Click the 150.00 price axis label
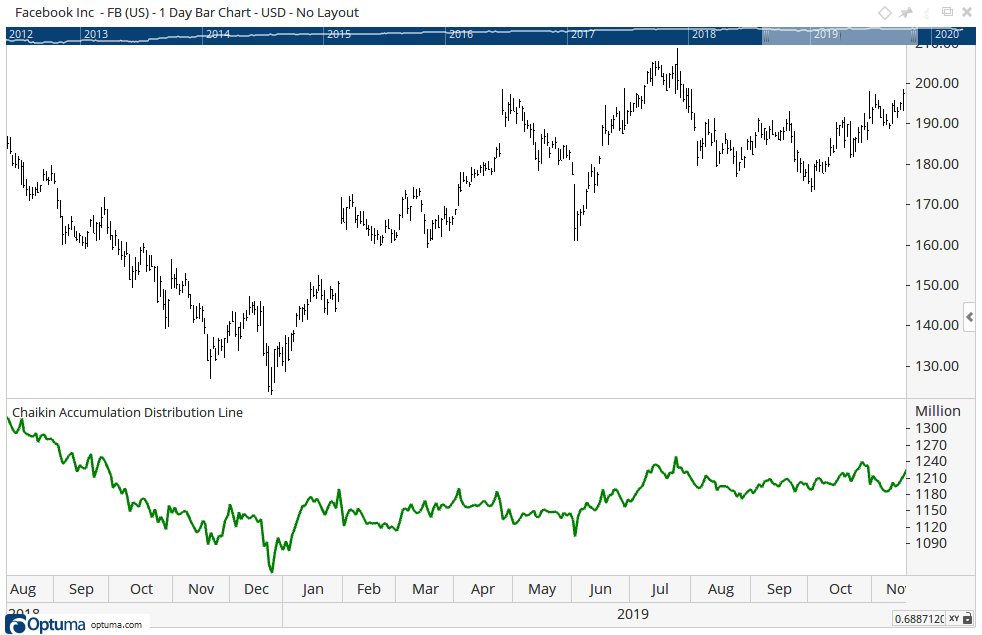This screenshot has height=635, width=982. (937, 285)
